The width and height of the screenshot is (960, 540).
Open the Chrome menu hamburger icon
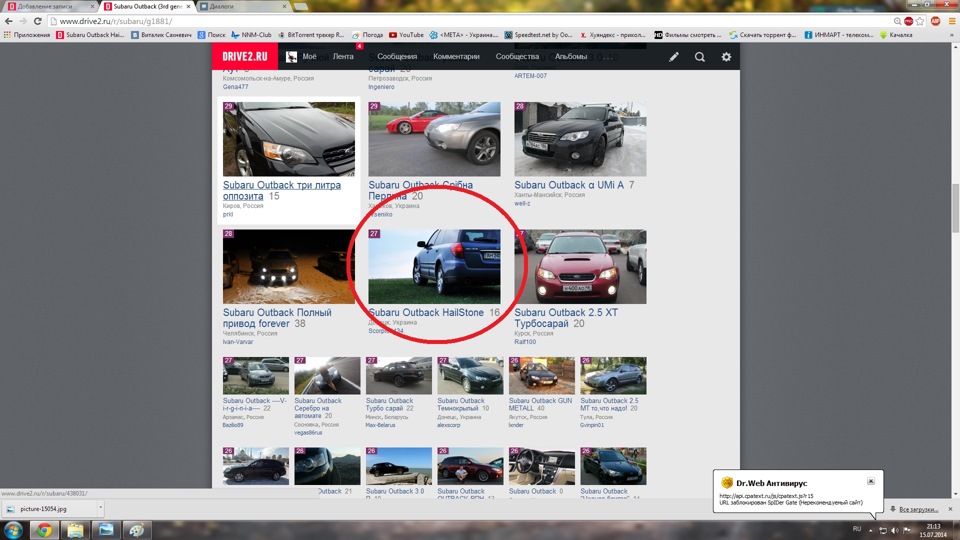point(951,21)
